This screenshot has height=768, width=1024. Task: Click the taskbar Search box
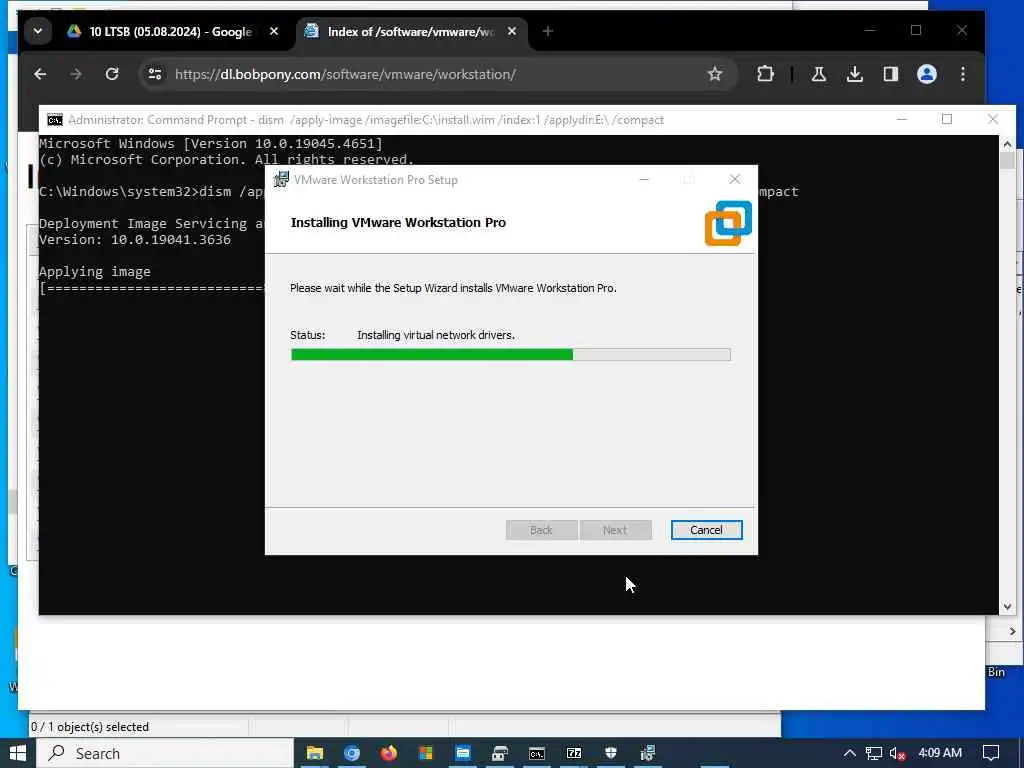coord(165,753)
